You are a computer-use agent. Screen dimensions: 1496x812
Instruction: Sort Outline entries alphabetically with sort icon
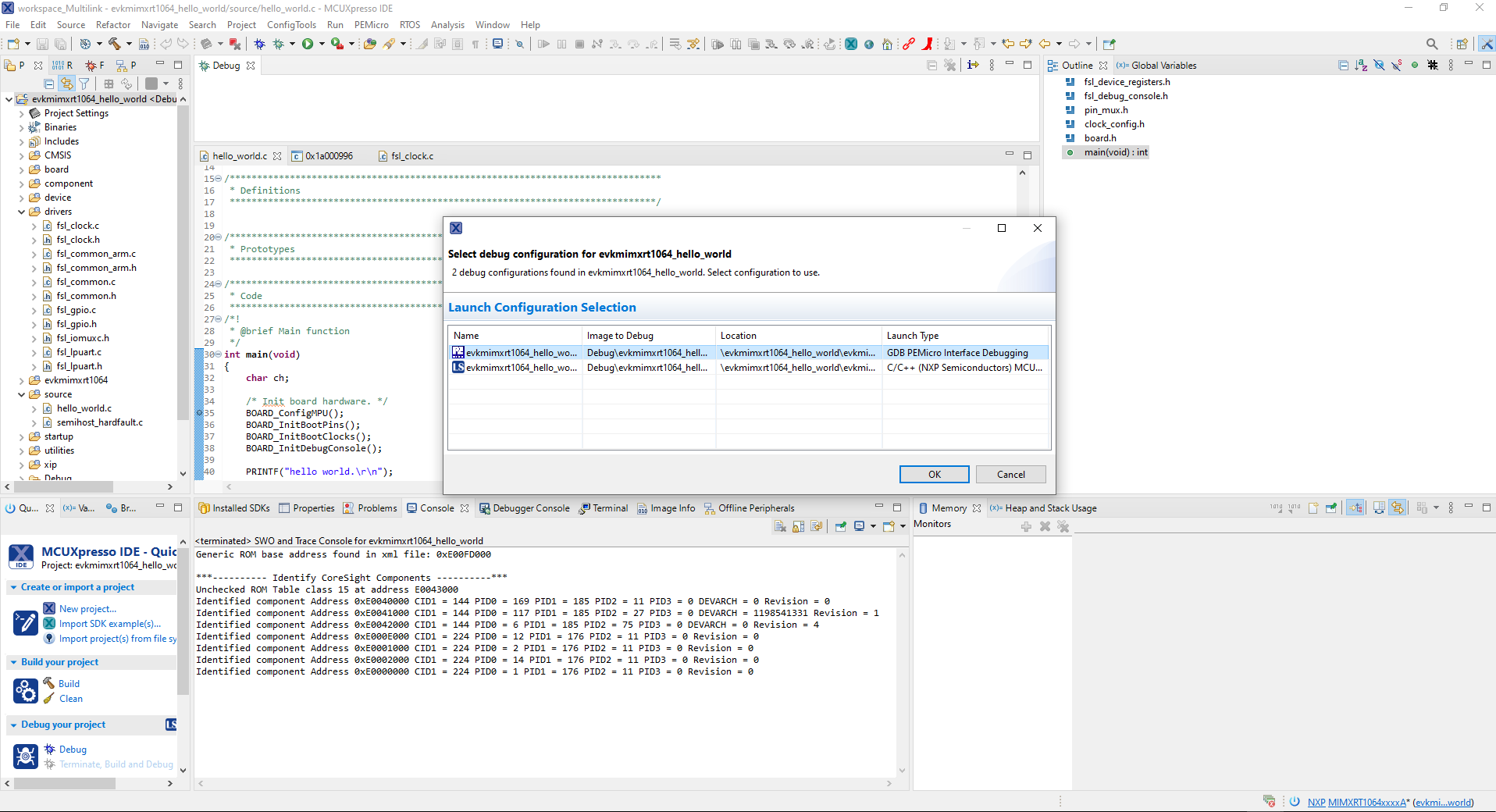coord(1360,66)
